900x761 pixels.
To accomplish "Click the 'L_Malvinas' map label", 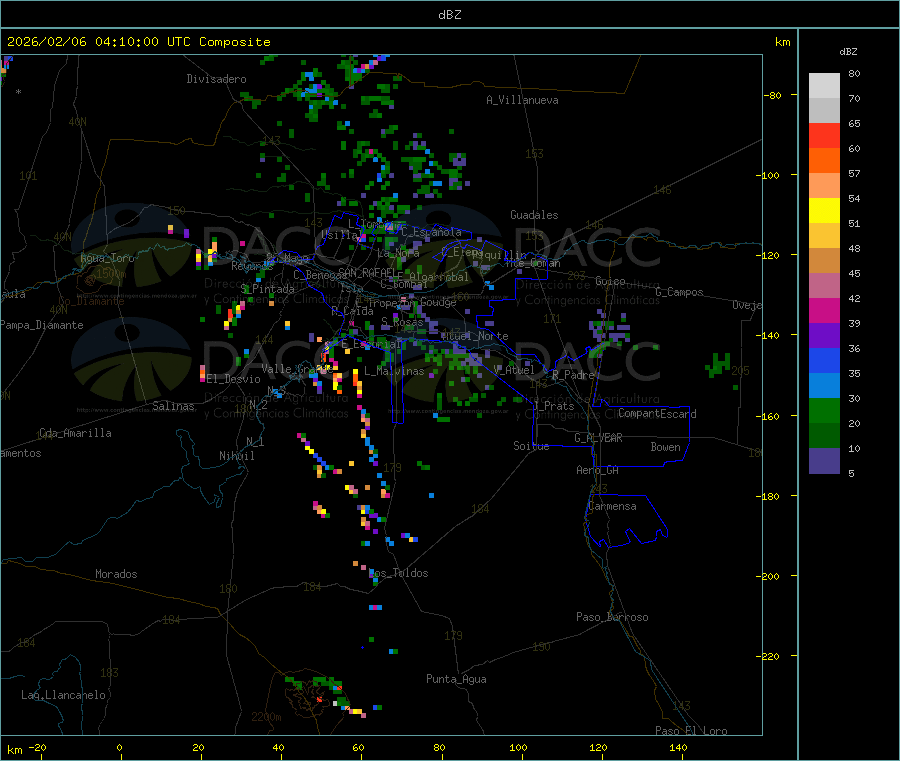I will [x=394, y=371].
